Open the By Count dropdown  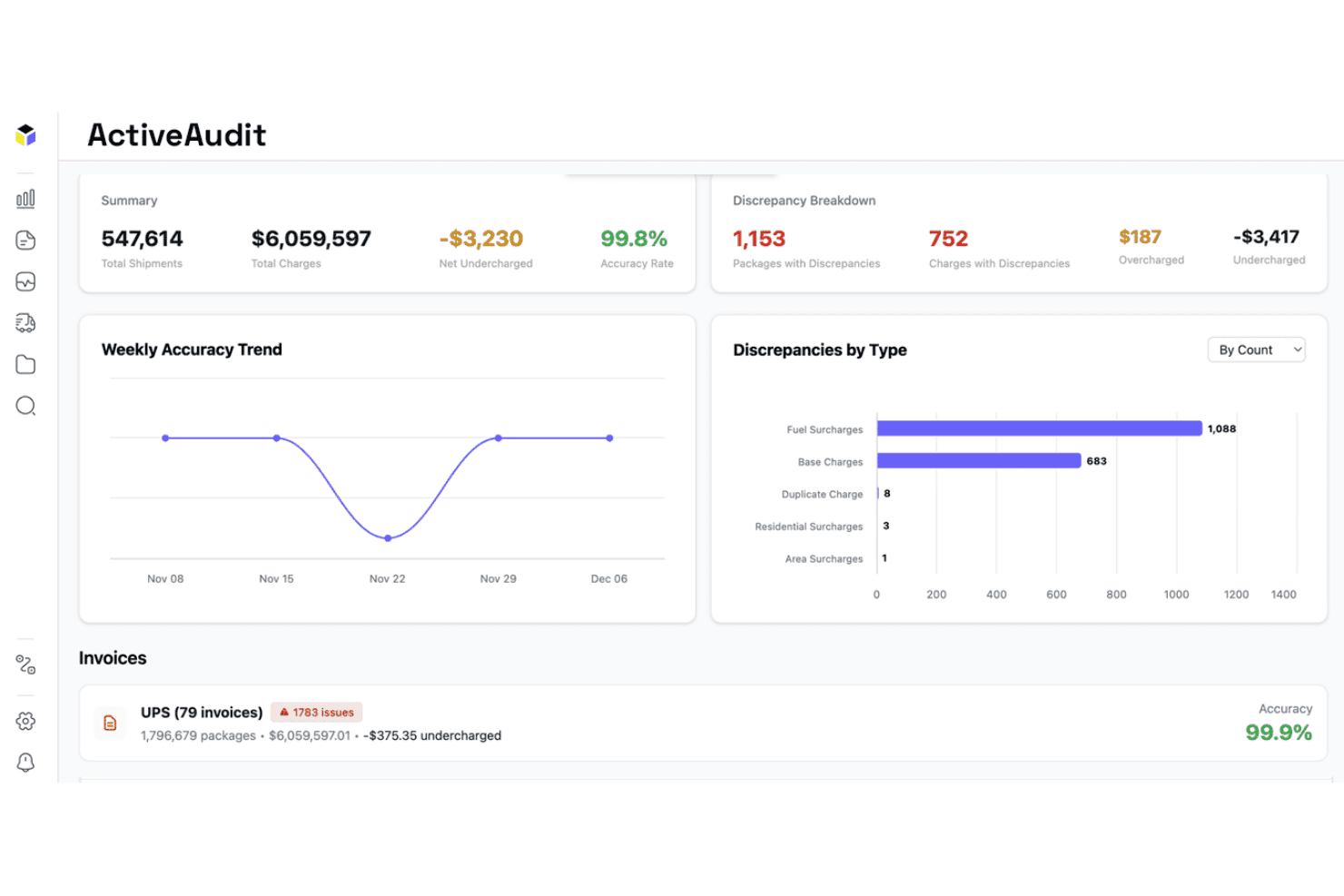click(x=1256, y=350)
